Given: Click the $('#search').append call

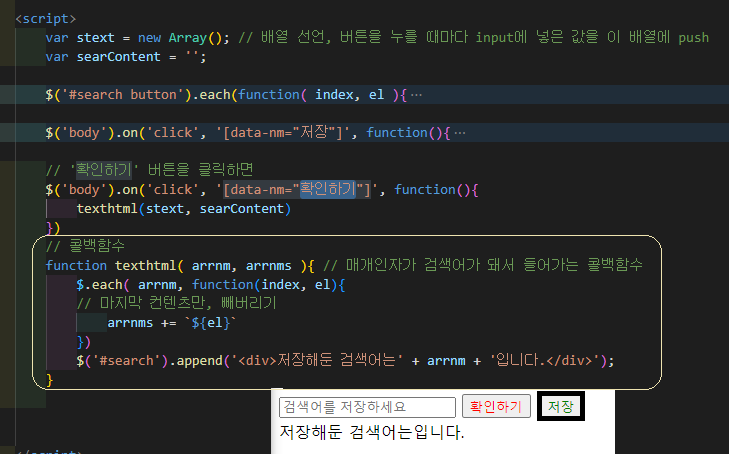Looking at the screenshot, I should [x=345, y=361].
